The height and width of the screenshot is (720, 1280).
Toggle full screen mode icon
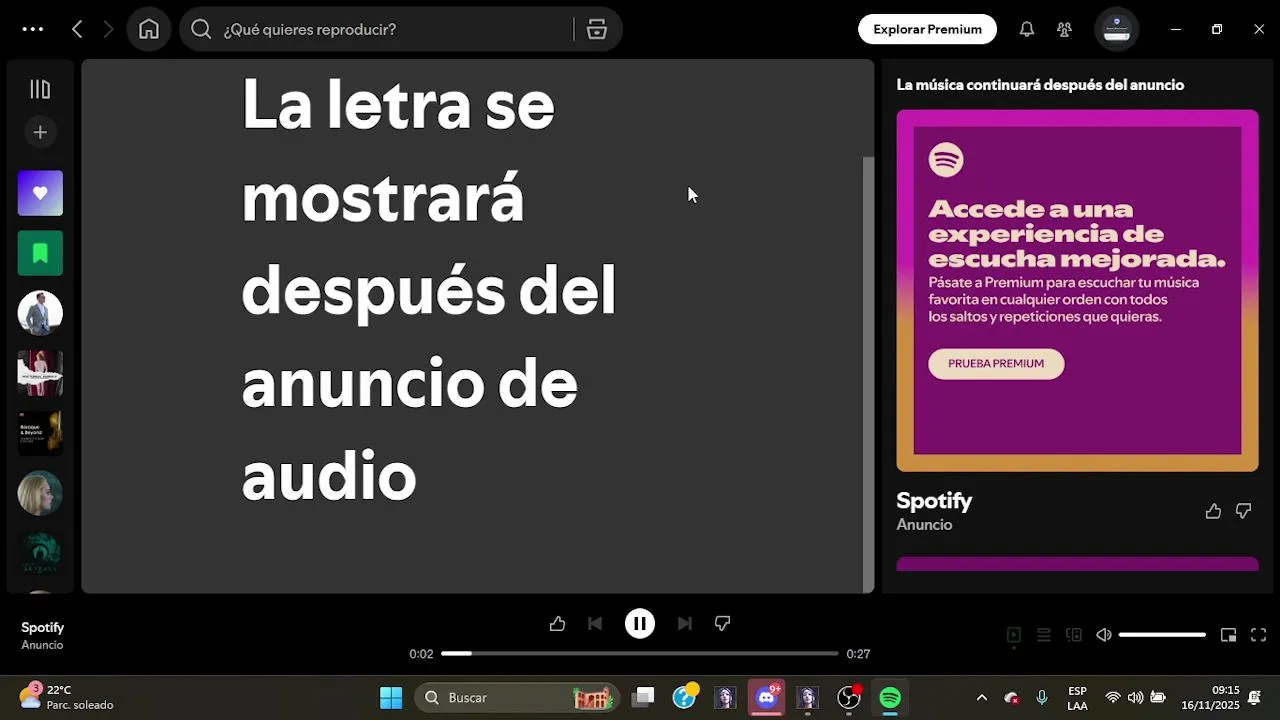[x=1259, y=635]
